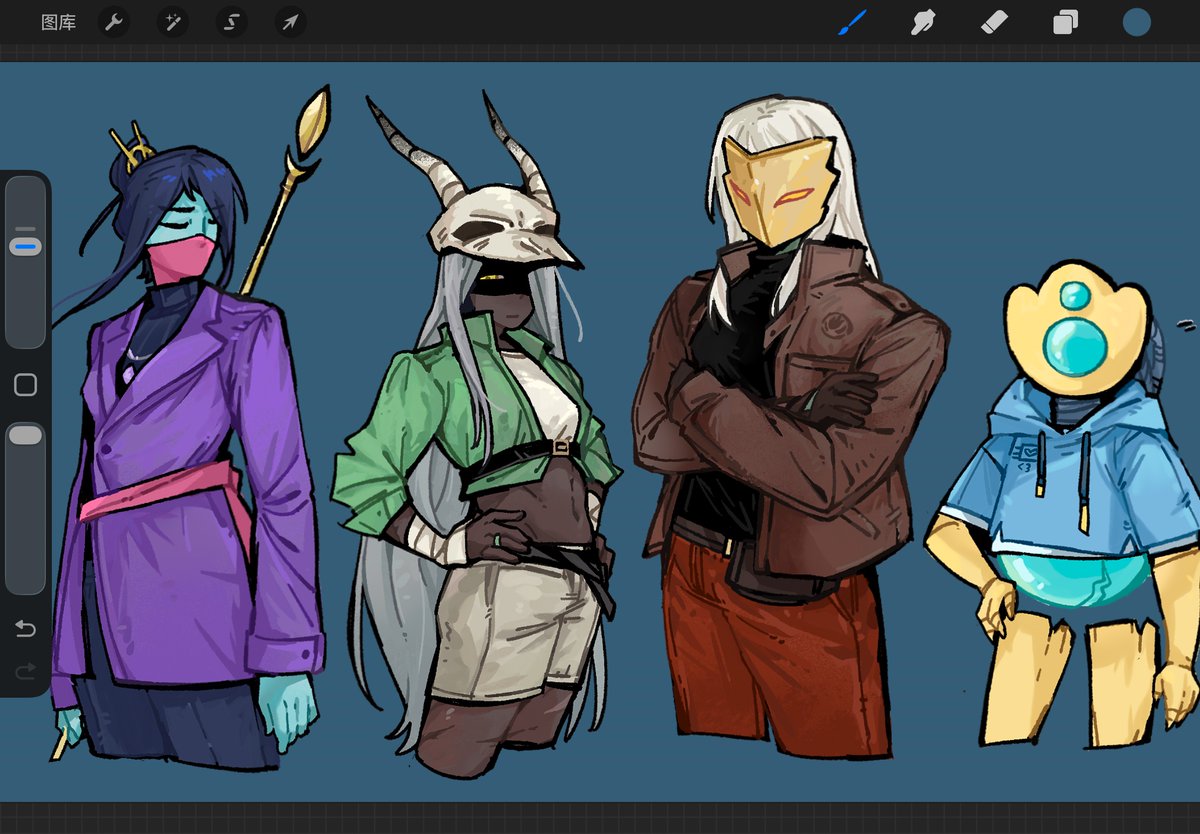Select the Smudge tool
Screen dimensions: 1200x834
[923, 22]
